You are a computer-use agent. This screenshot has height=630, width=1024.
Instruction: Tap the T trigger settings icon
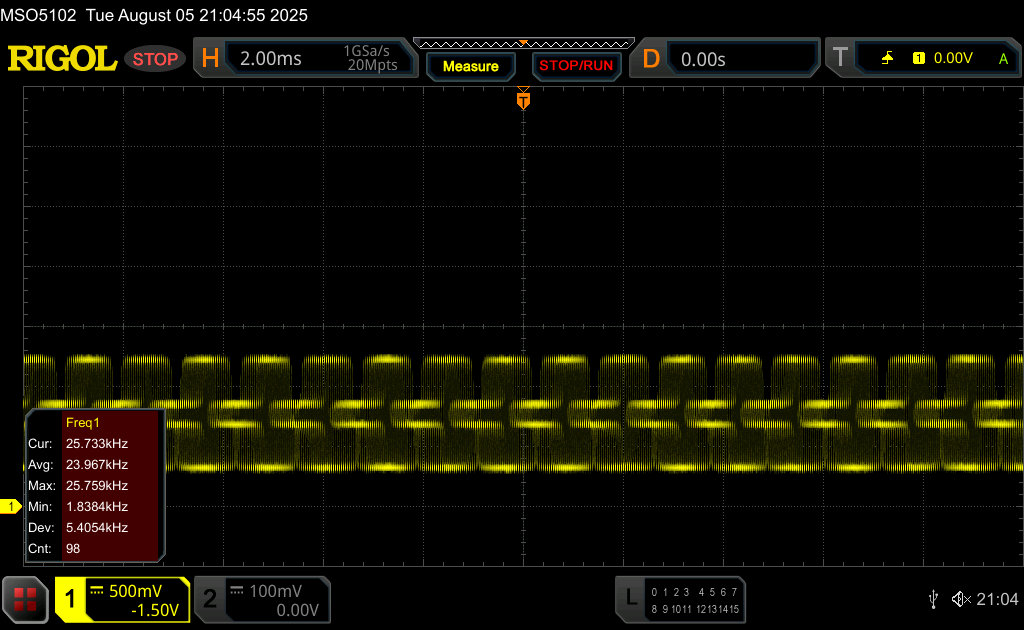(x=840, y=59)
